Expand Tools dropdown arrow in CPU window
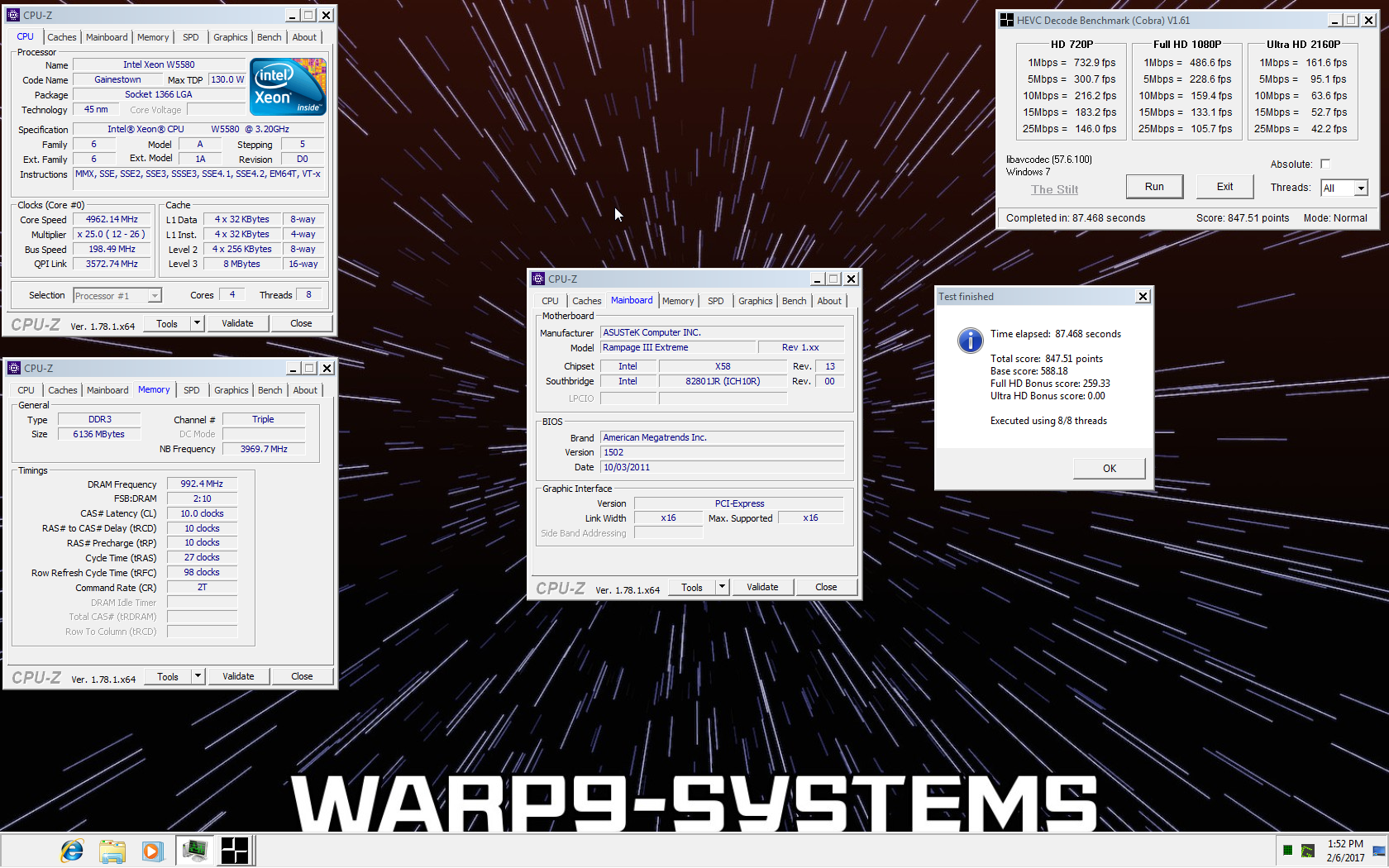This screenshot has height=868, width=1389. tap(197, 323)
